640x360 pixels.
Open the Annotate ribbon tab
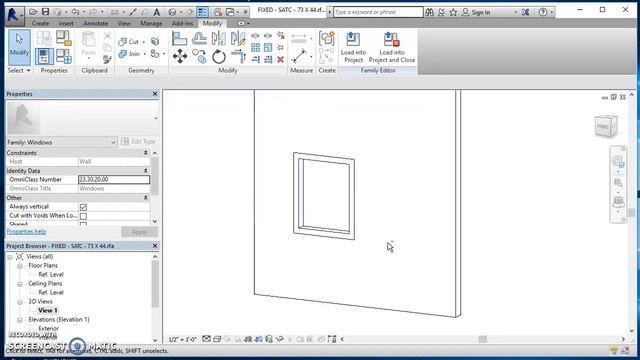click(96, 23)
